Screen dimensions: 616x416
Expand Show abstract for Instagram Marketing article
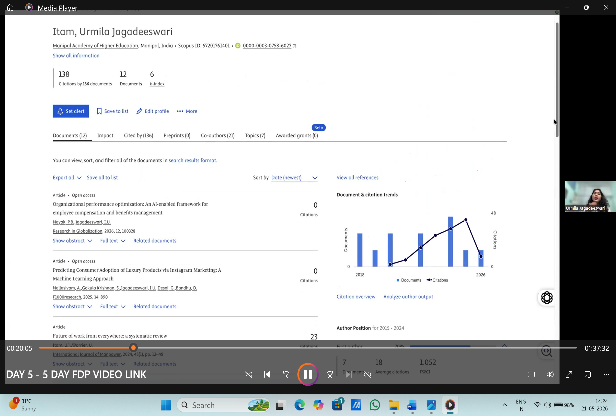coord(72,306)
